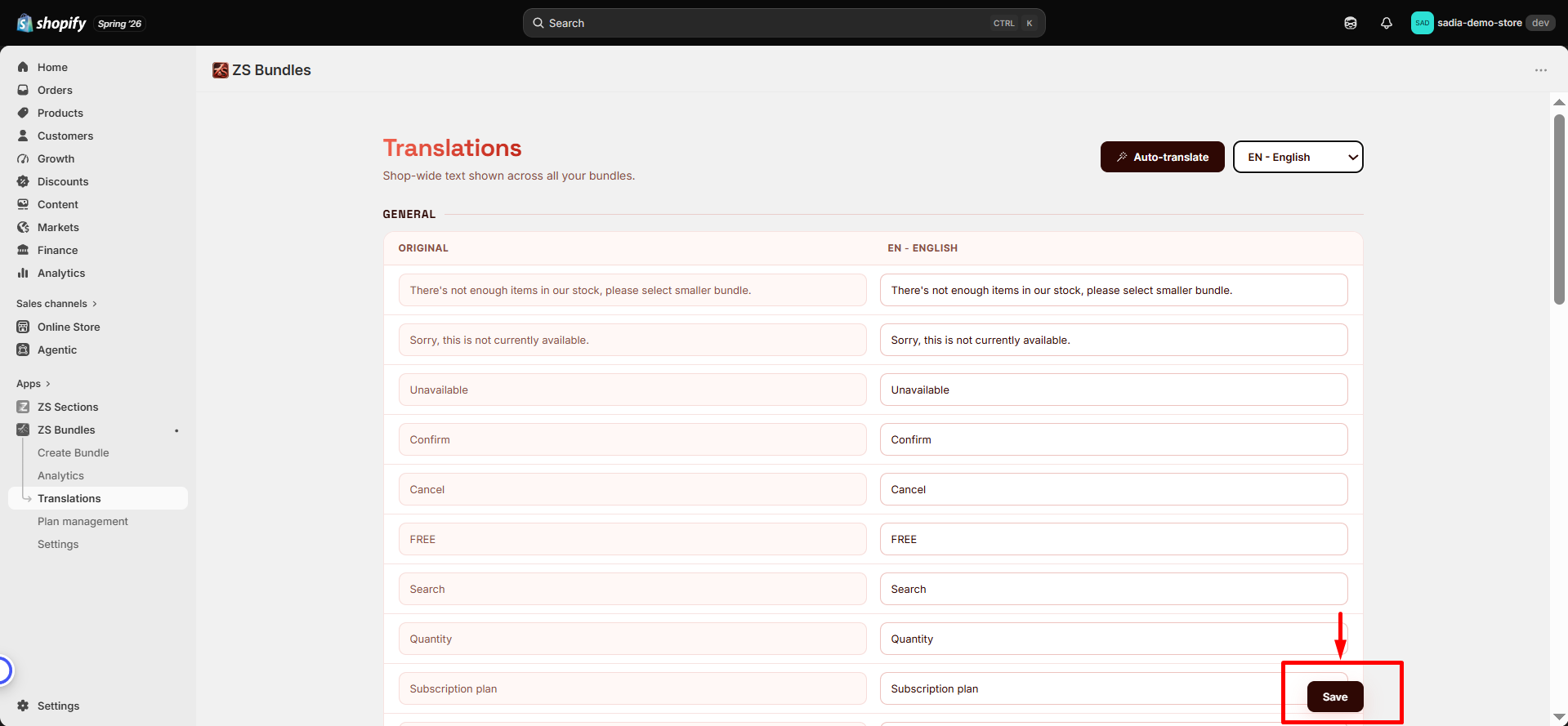Edit the Cancel English translation field
Screen dimensions: 1568x726
coord(1114,489)
